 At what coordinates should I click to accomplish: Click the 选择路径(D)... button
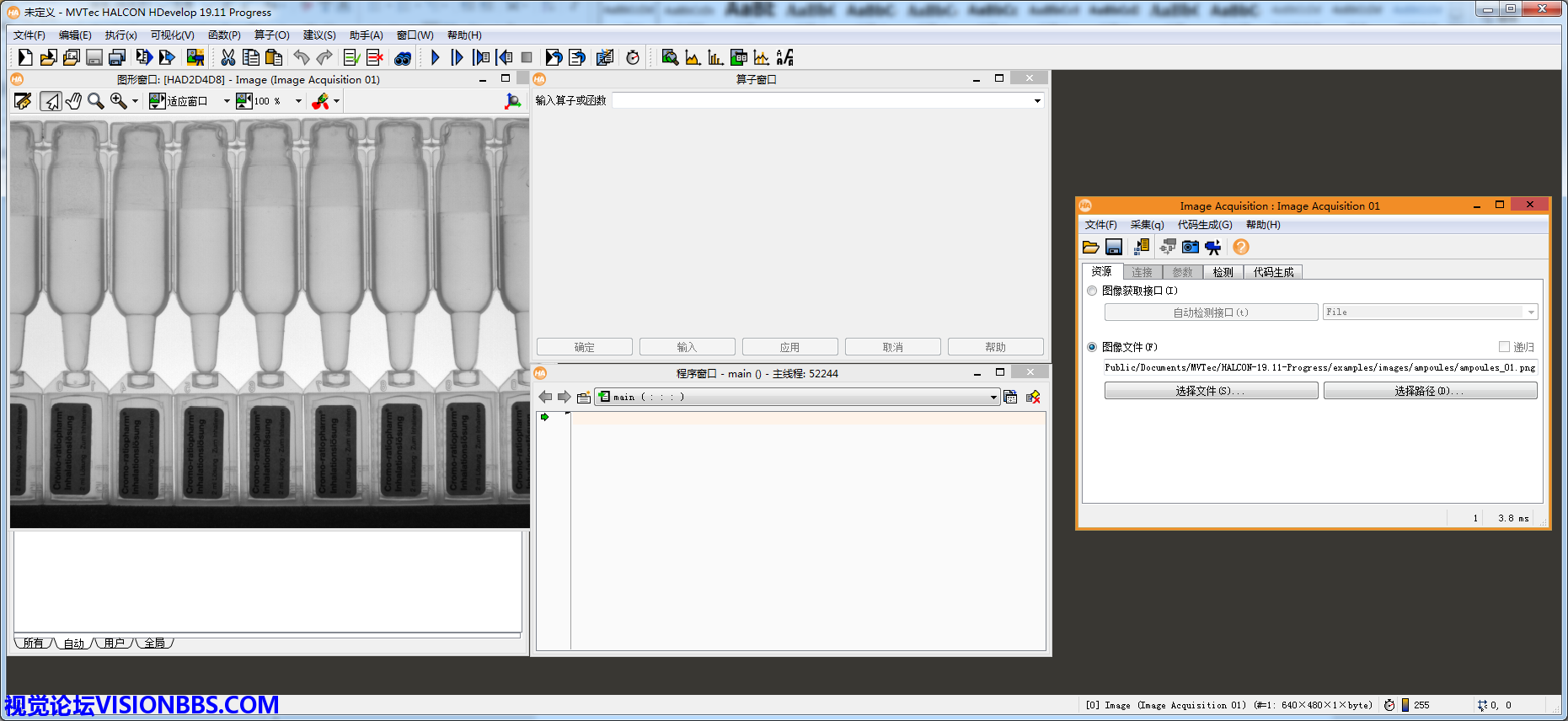[x=1430, y=391]
